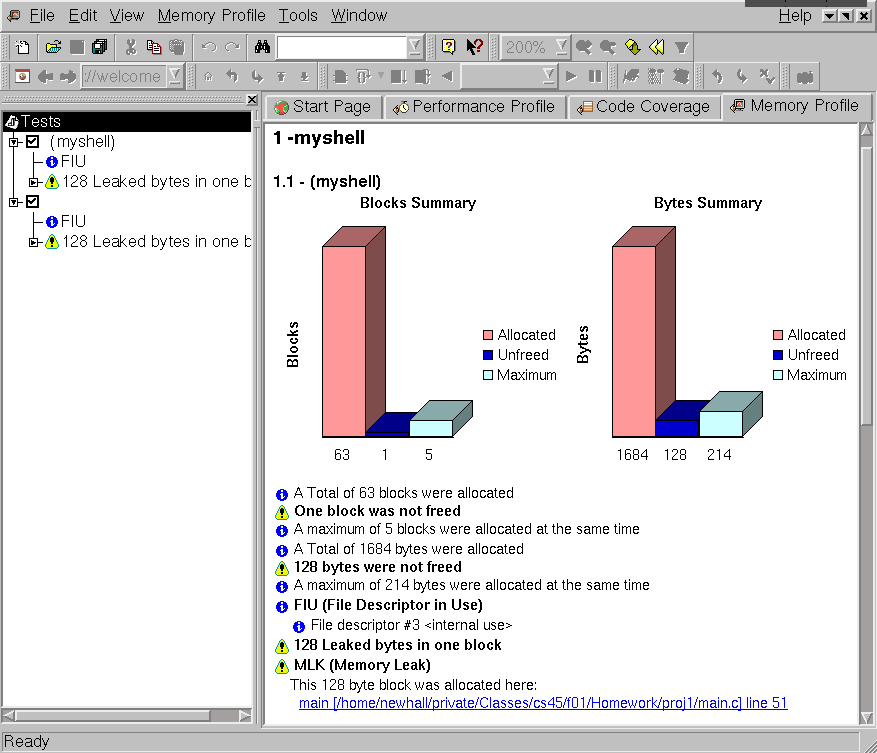Expand the first 128 Leaked bytes node
This screenshot has height=753, width=877.
[33, 182]
